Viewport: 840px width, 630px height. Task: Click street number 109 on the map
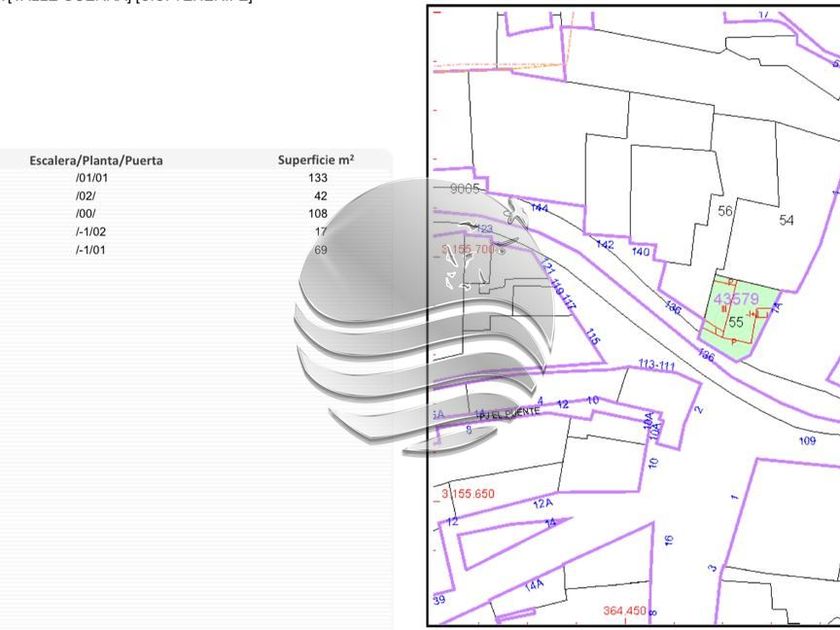(x=807, y=440)
